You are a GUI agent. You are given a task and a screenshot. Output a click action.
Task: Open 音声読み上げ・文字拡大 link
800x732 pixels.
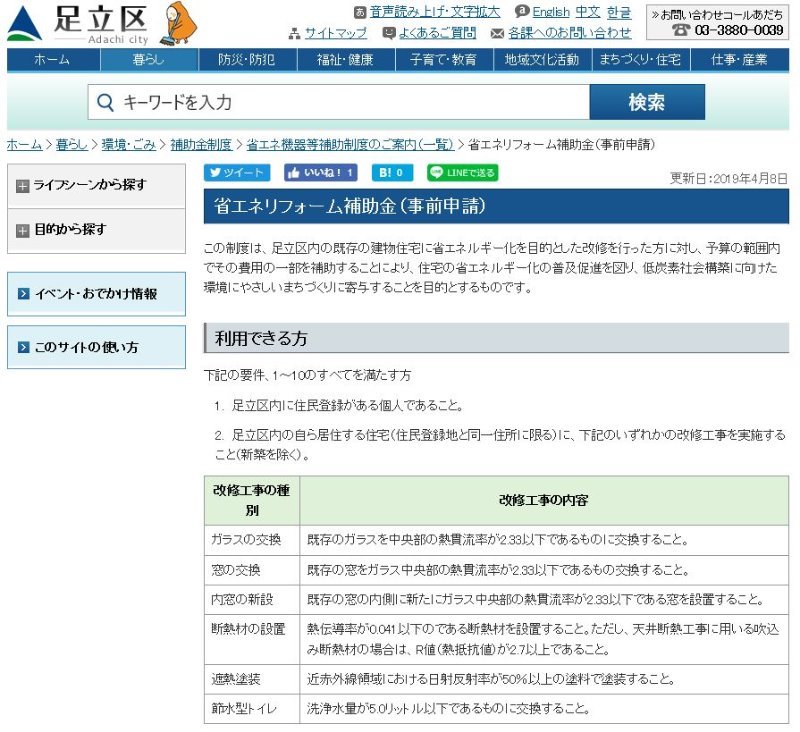point(435,12)
